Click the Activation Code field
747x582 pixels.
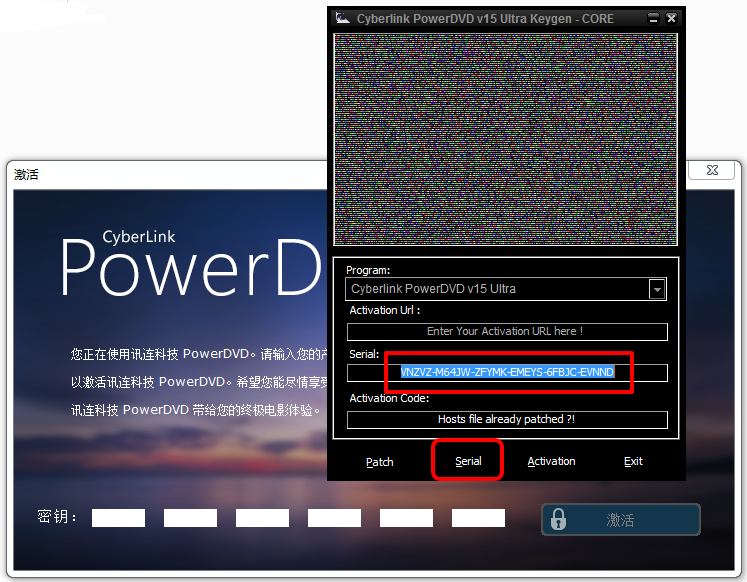tap(507, 420)
